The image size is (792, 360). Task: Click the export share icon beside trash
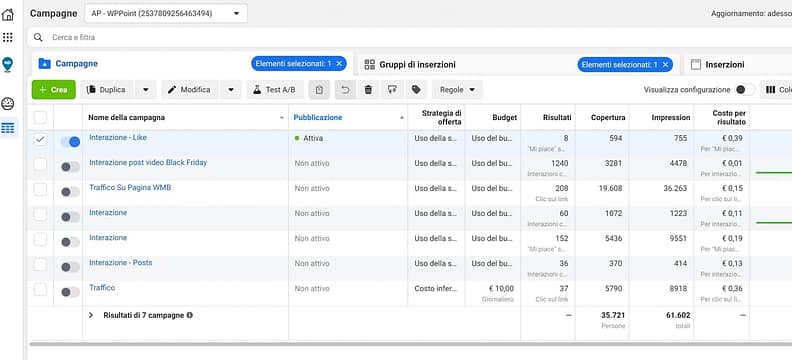[392, 89]
